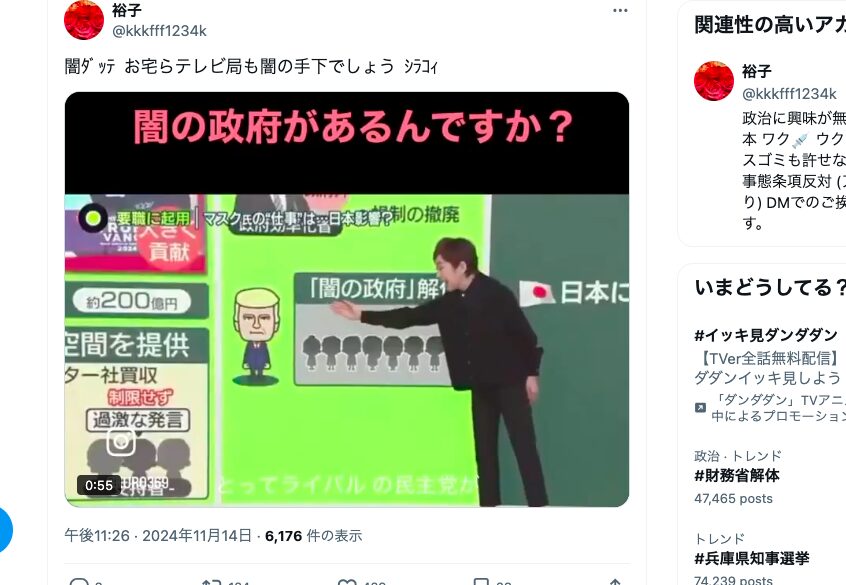Image resolution: width=846 pixels, height=585 pixels.
Task: Open the @kkkfff1234k handle in the tweet header
Action: [159, 31]
